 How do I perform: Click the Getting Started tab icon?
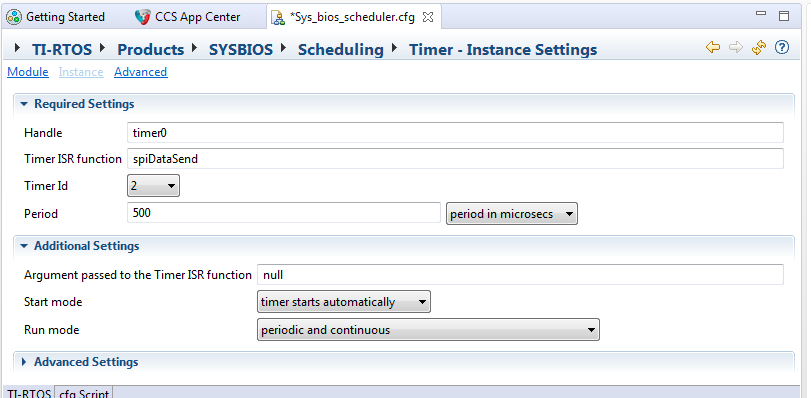click(14, 17)
